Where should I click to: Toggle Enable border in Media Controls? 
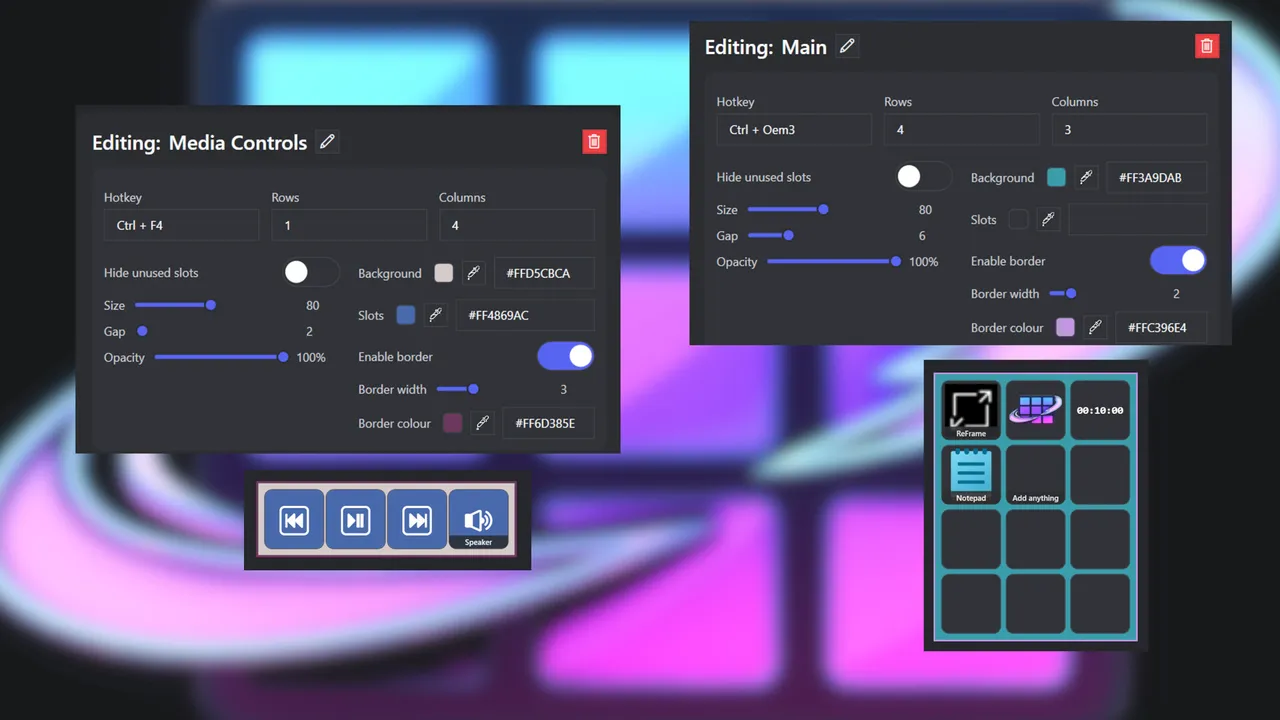[x=565, y=356]
